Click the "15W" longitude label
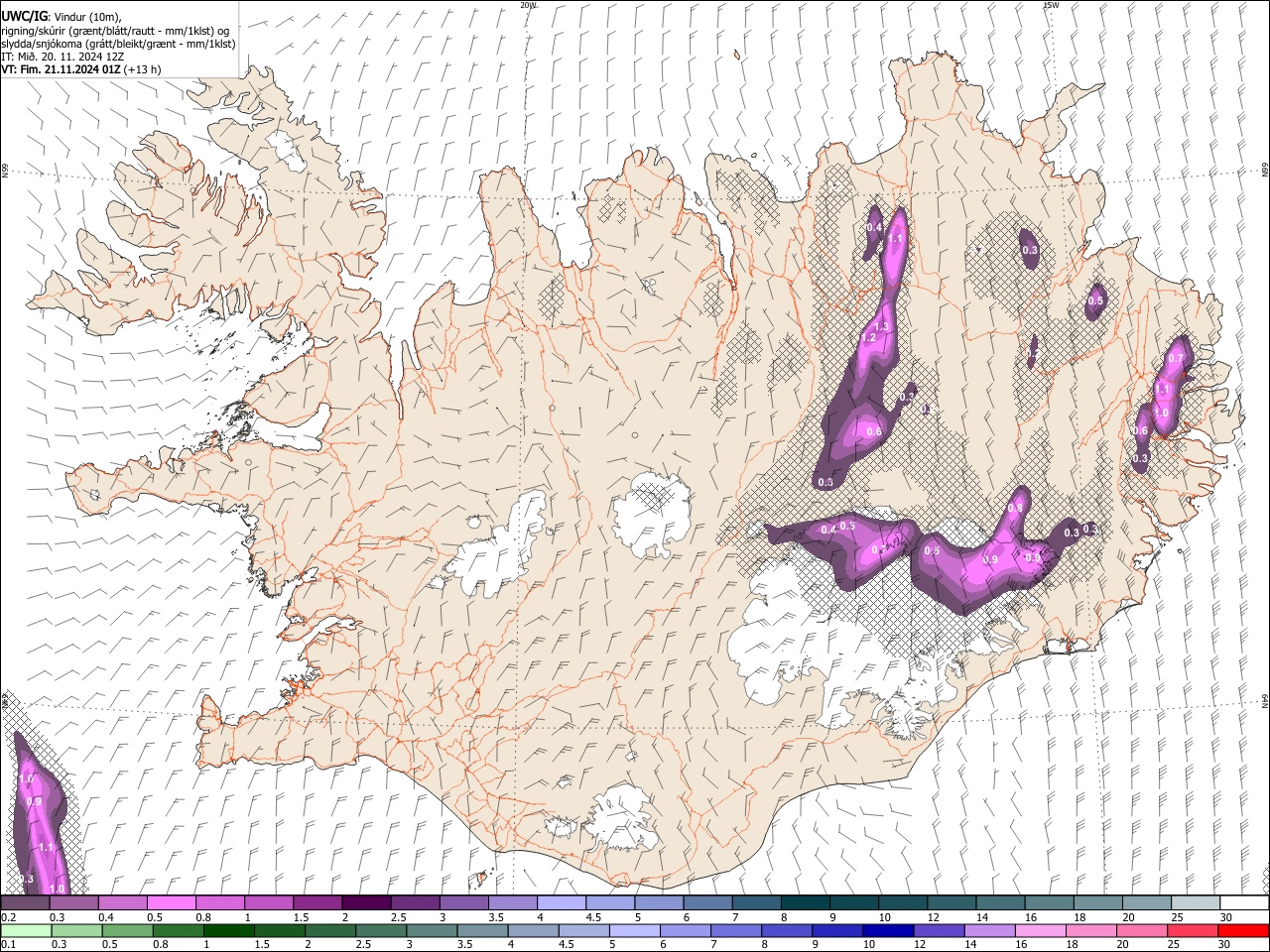 1051,5
